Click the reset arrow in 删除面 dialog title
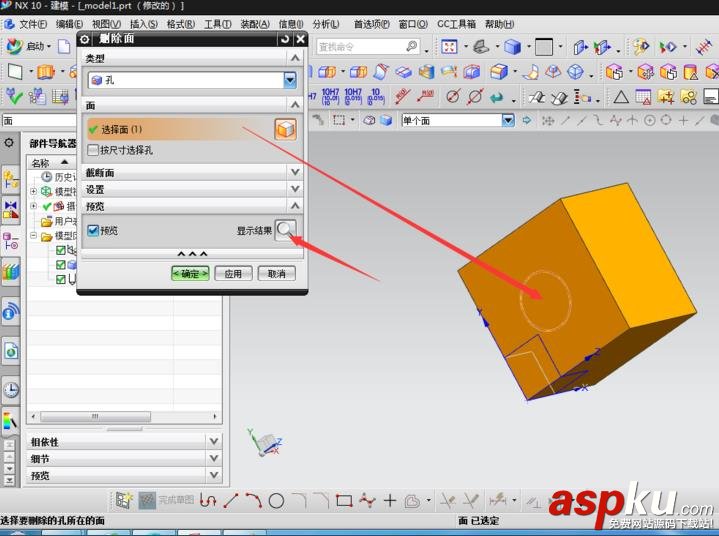Image resolution: width=719 pixels, height=536 pixels. pyautogui.click(x=285, y=39)
